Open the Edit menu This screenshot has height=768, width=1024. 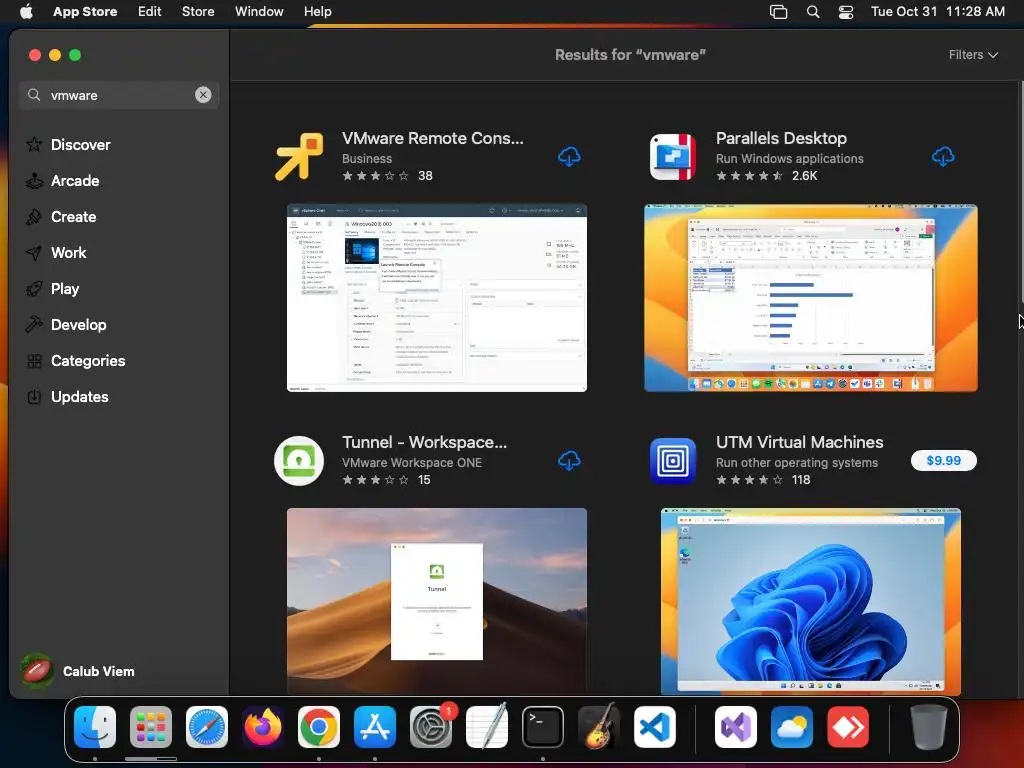(x=150, y=11)
